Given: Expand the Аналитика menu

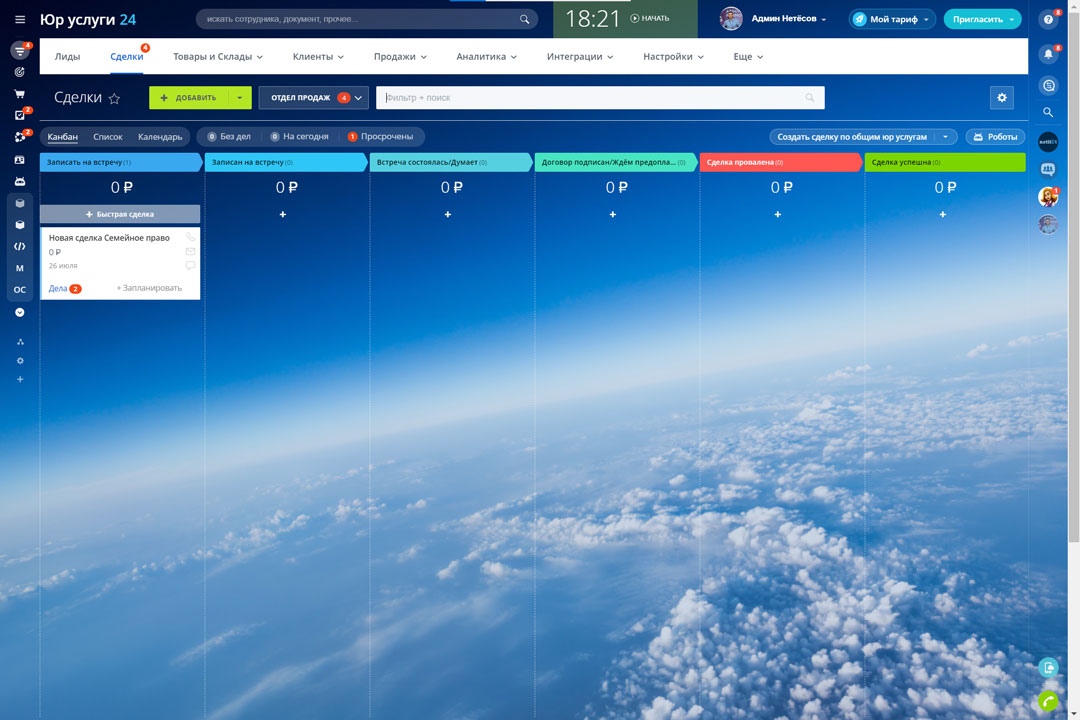Looking at the screenshot, I should click(486, 56).
